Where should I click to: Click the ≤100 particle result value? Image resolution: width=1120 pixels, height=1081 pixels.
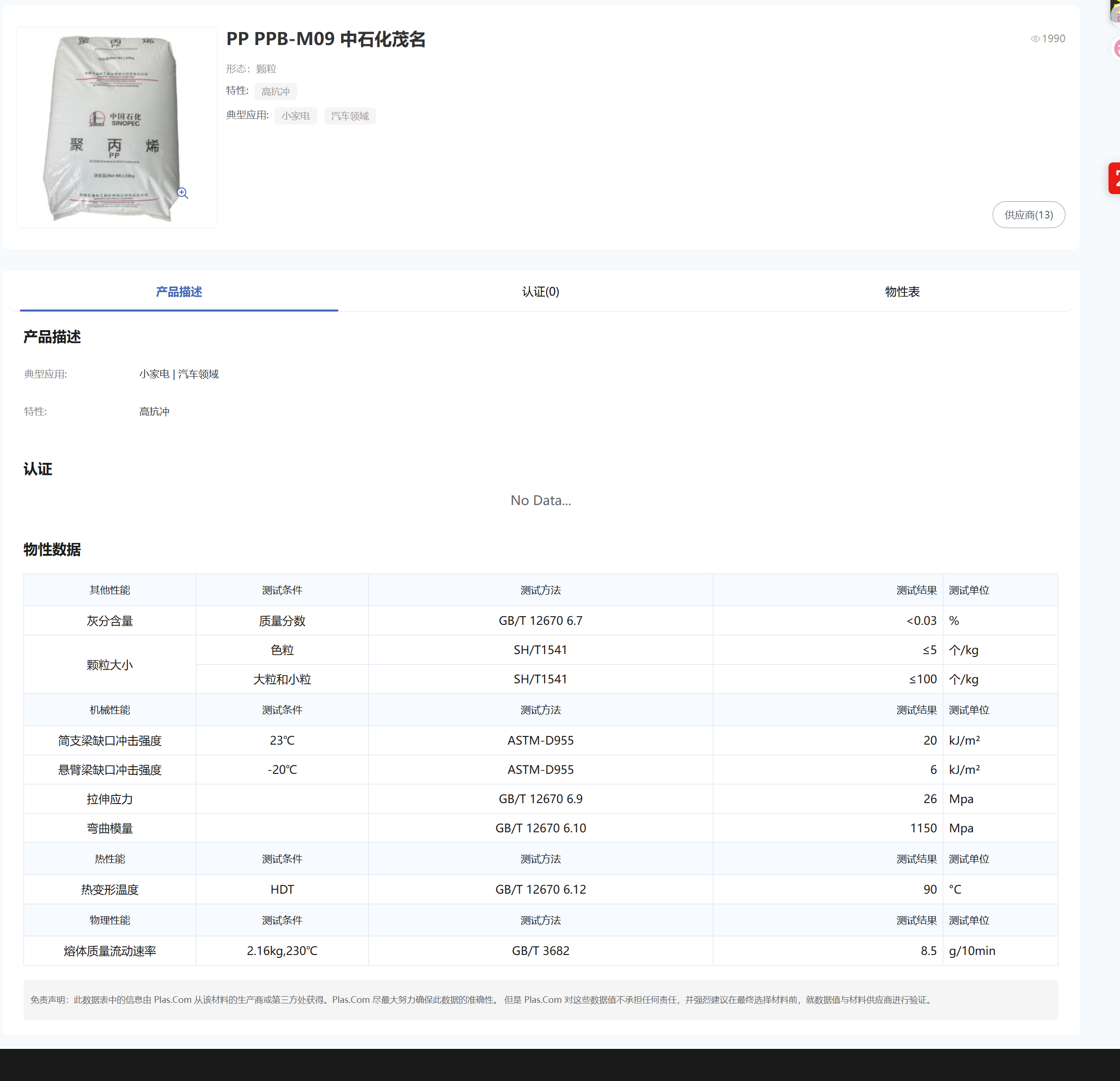coord(923,679)
